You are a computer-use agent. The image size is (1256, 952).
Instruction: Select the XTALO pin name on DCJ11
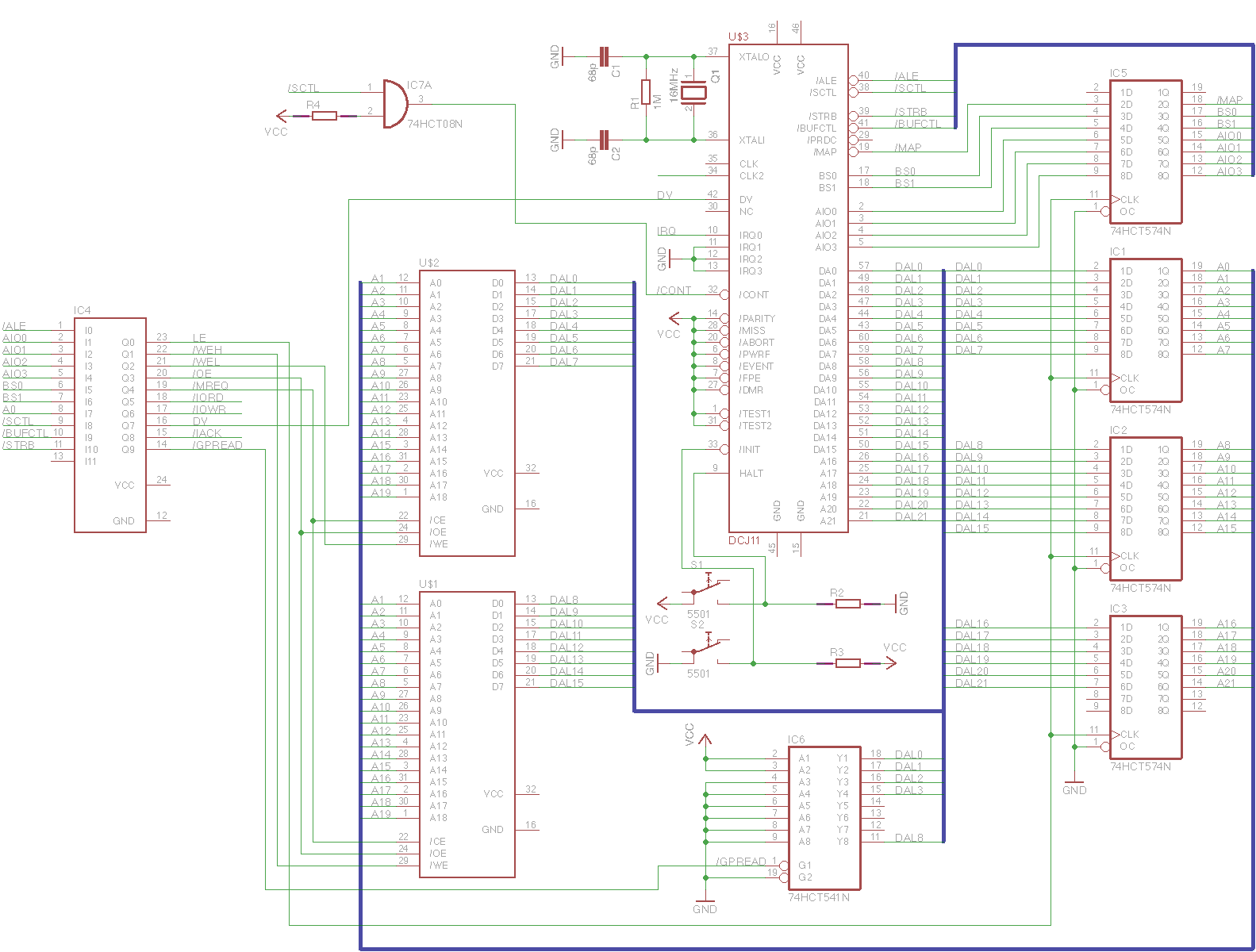point(754,57)
